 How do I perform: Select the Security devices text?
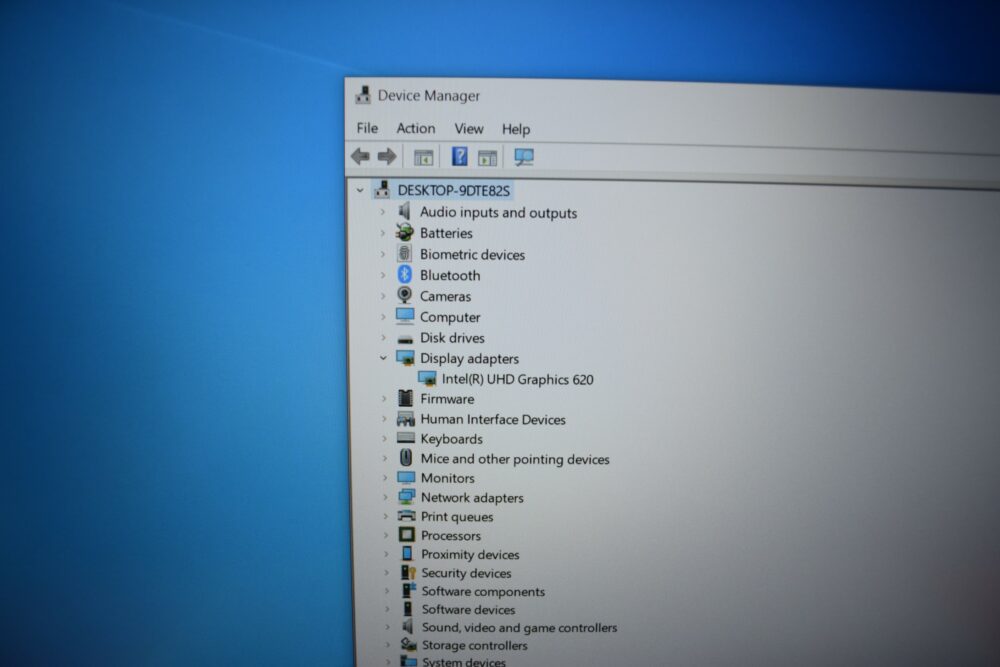coord(466,573)
